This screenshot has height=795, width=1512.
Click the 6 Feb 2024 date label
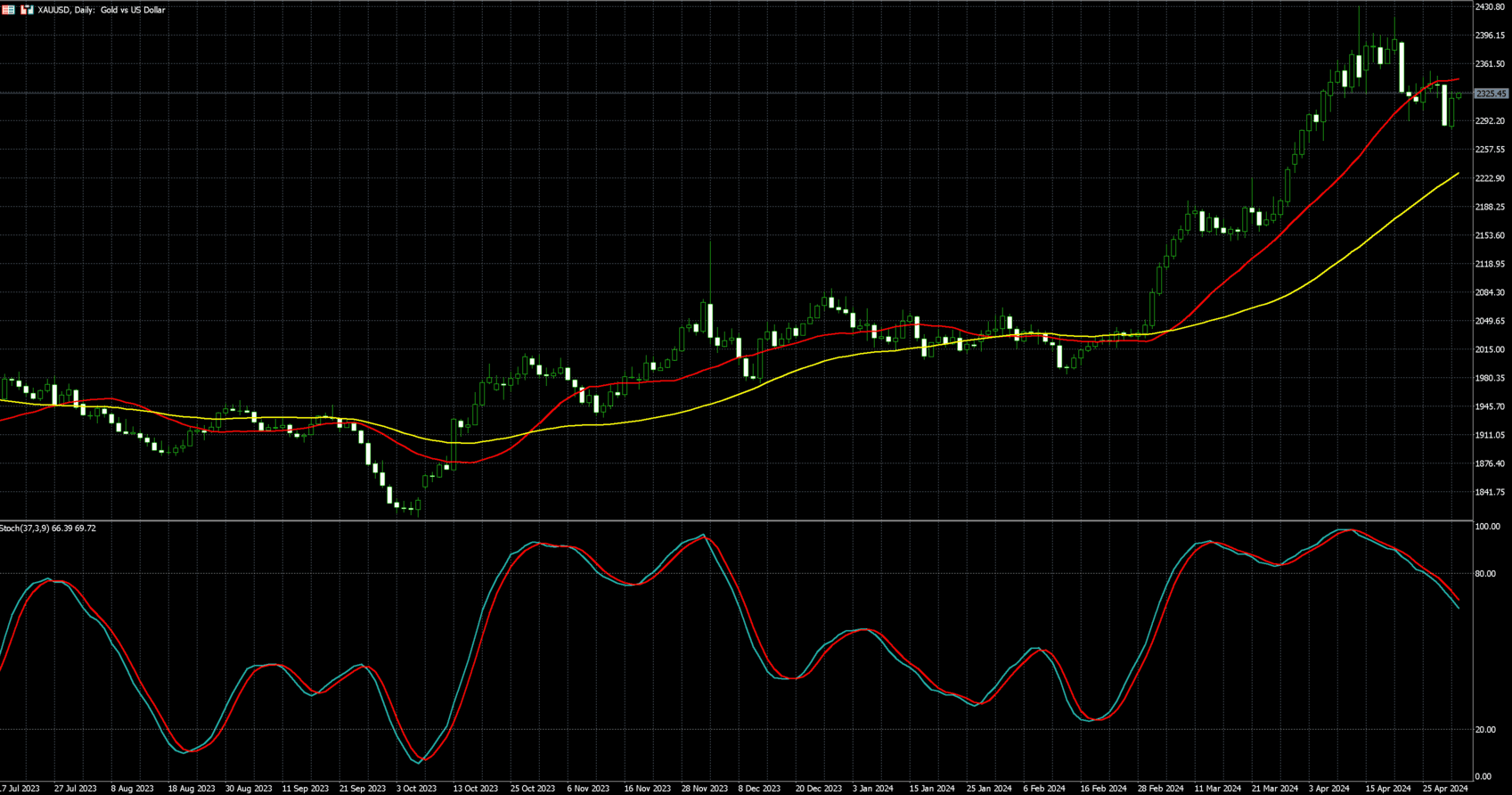point(1044,789)
